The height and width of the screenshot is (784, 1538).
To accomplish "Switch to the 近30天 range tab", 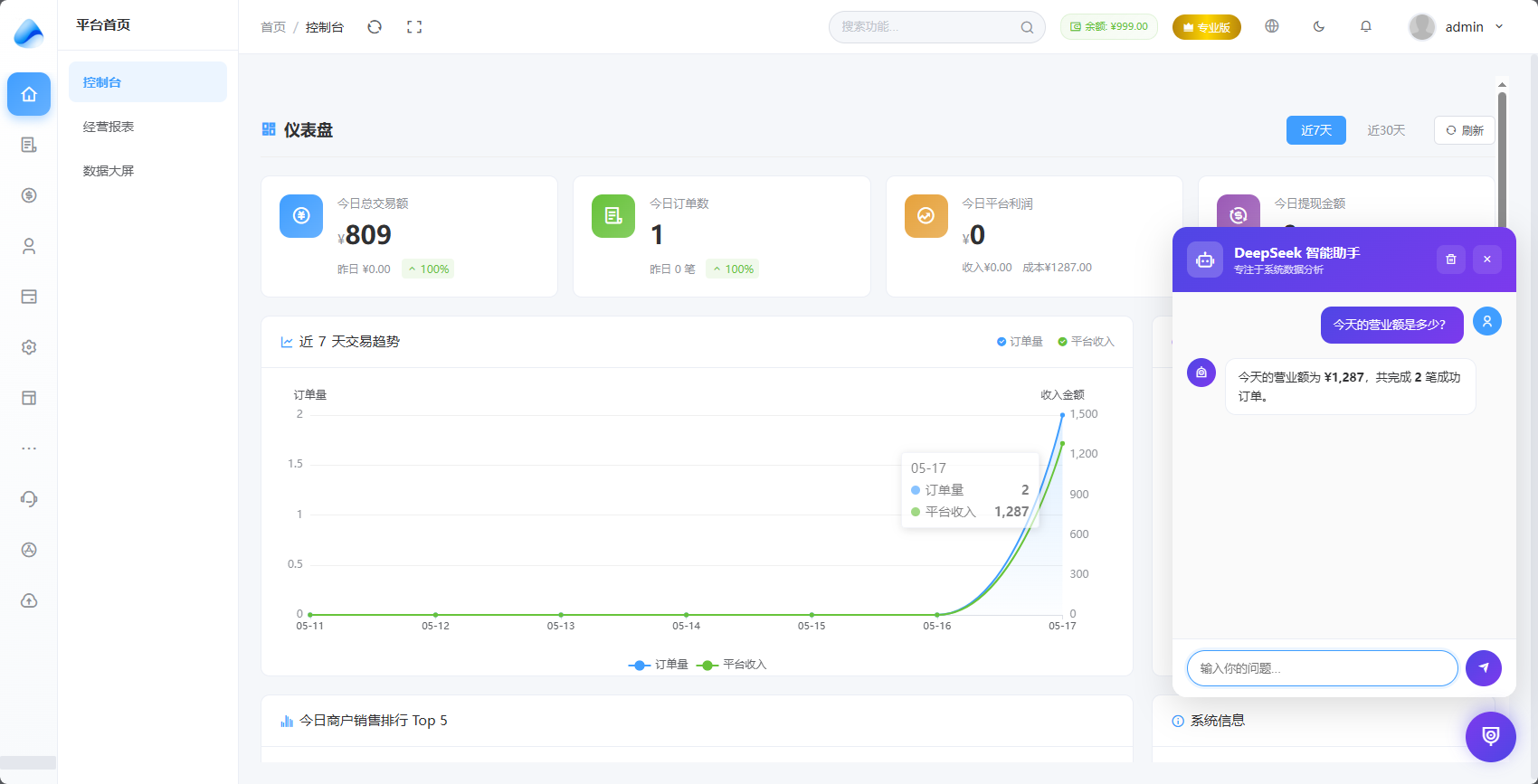I will pyautogui.click(x=1386, y=130).
